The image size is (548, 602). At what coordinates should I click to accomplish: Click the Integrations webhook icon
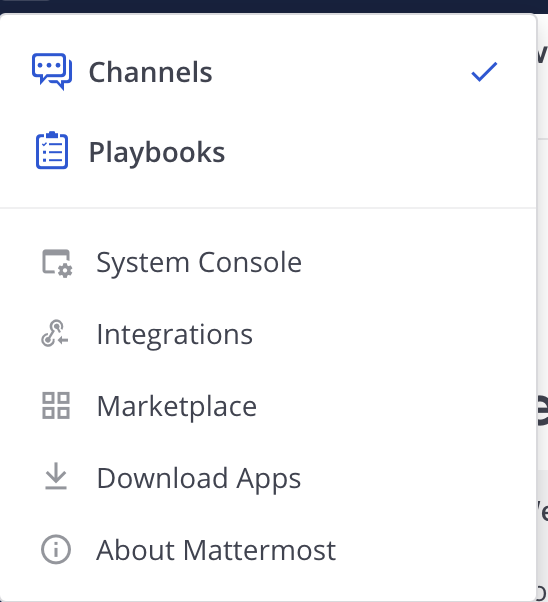point(55,334)
